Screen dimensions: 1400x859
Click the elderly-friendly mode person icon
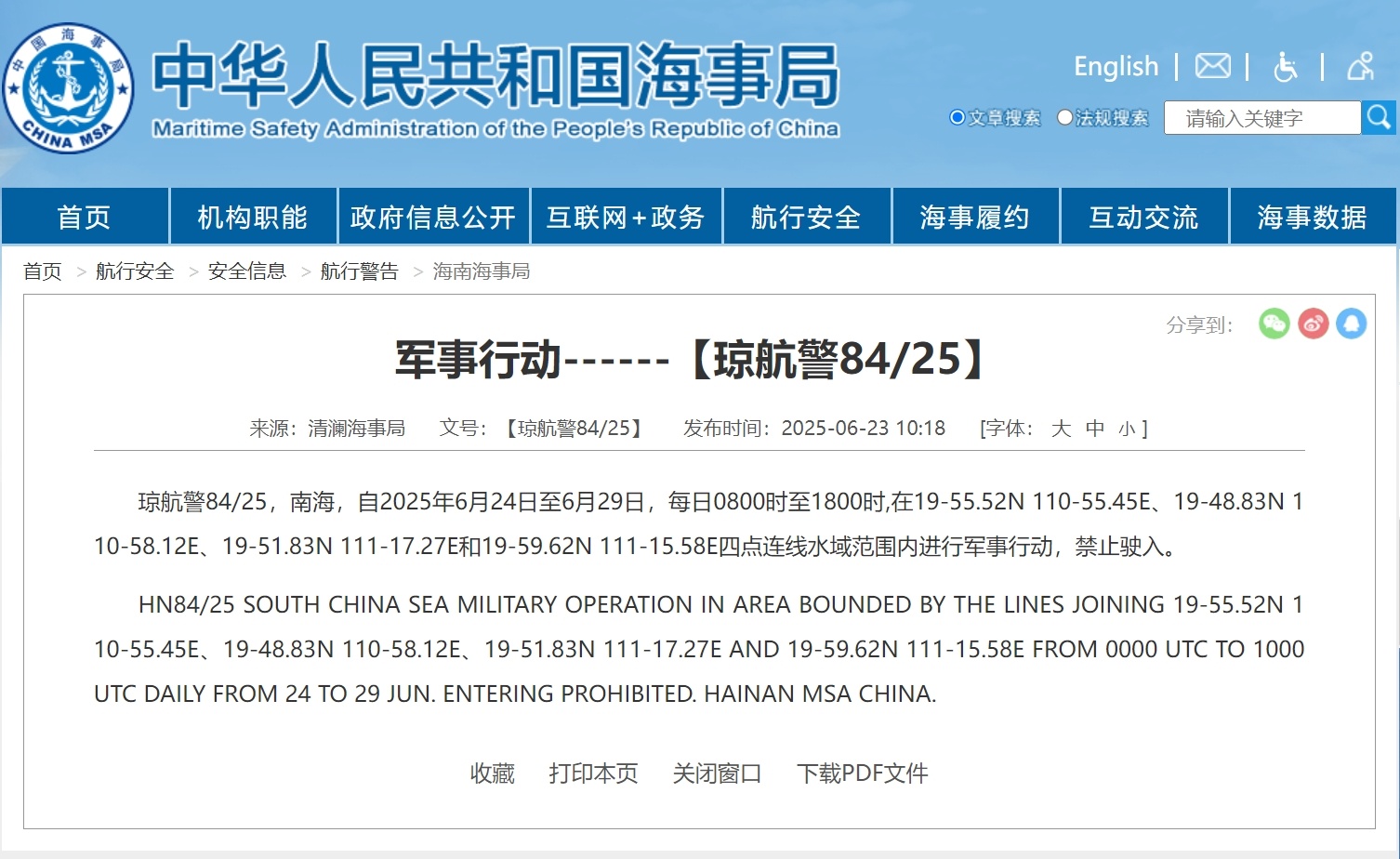(1360, 66)
